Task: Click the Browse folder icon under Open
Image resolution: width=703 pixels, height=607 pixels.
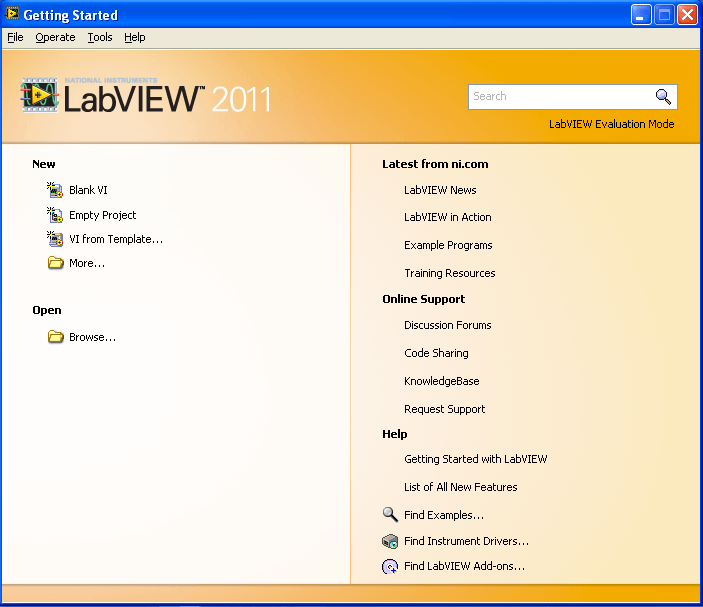Action: coord(56,336)
